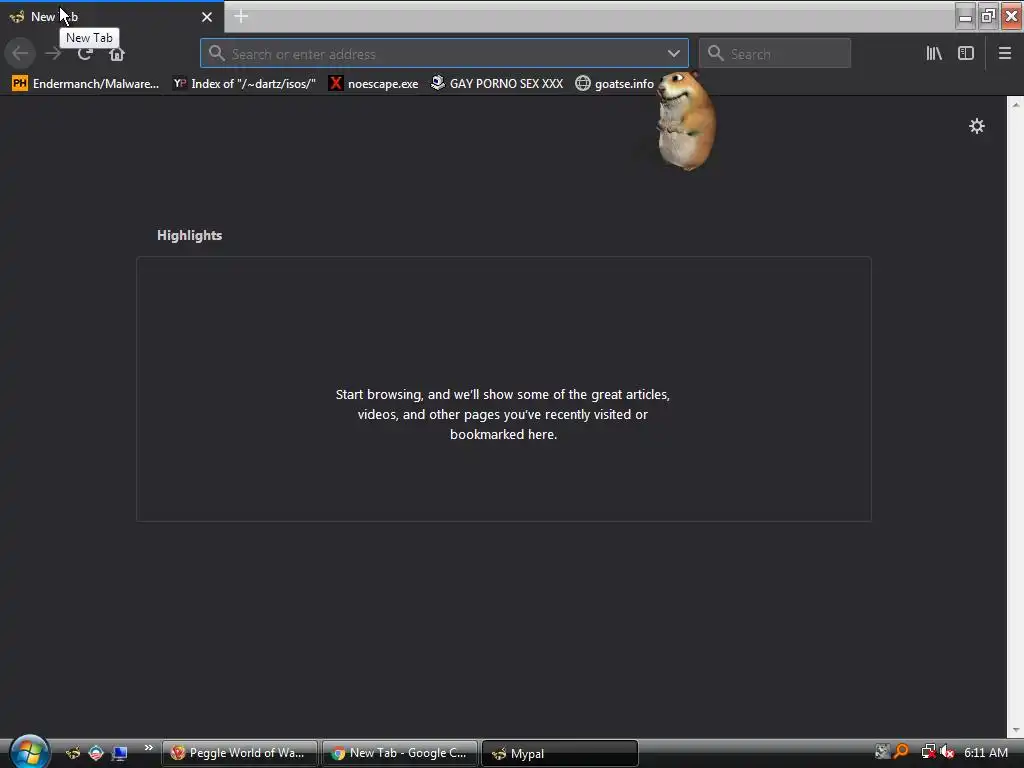The image size is (1024, 768).
Task: Click the 6:11 AM clock
Action: pyautogui.click(x=985, y=752)
